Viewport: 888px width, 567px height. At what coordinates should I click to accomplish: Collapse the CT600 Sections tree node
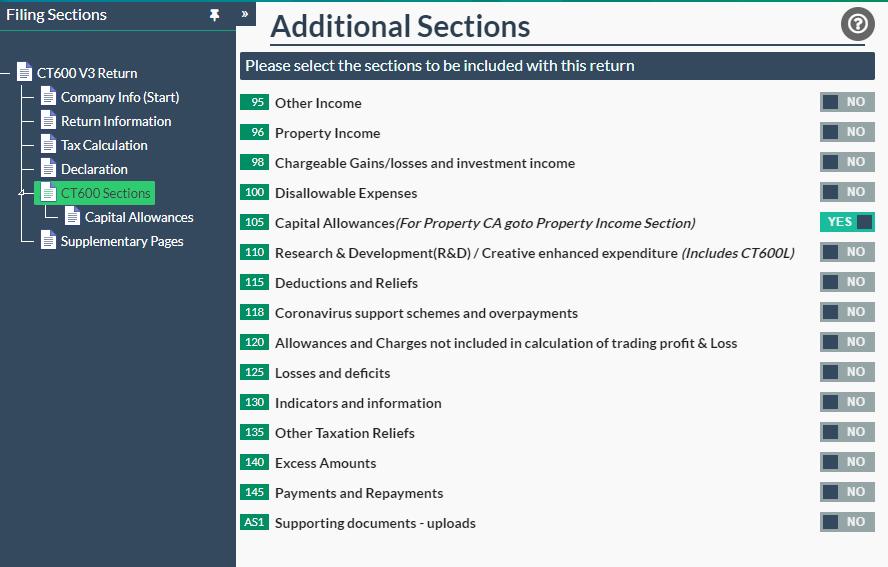pos(22,194)
